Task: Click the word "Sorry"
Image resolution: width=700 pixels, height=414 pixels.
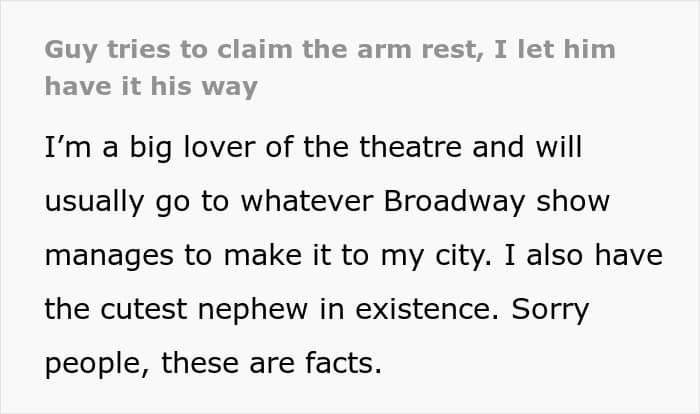Action: (x=548, y=310)
